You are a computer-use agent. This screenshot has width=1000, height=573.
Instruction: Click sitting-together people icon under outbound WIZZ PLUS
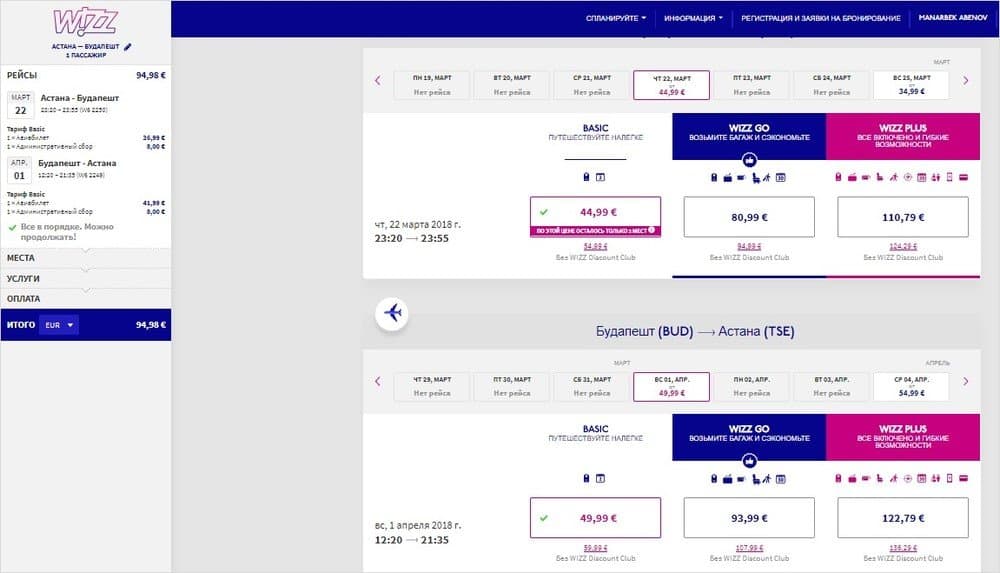[936, 177]
